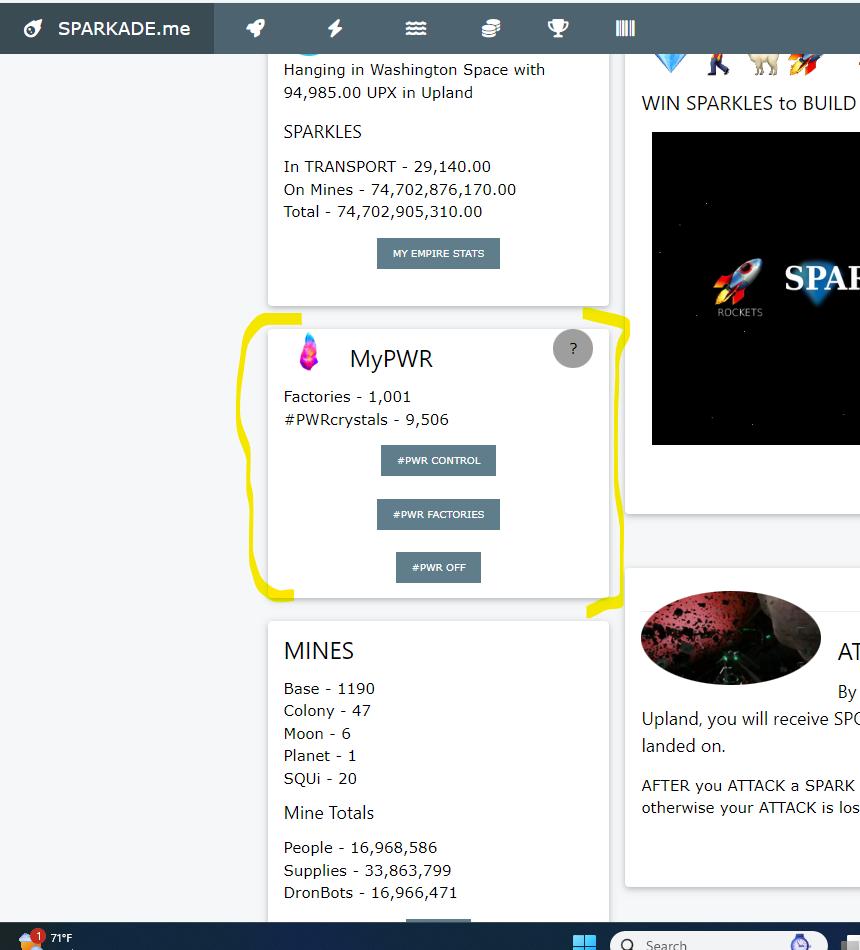Click the coins stack navbar icon
860x950 pixels.
(x=490, y=28)
